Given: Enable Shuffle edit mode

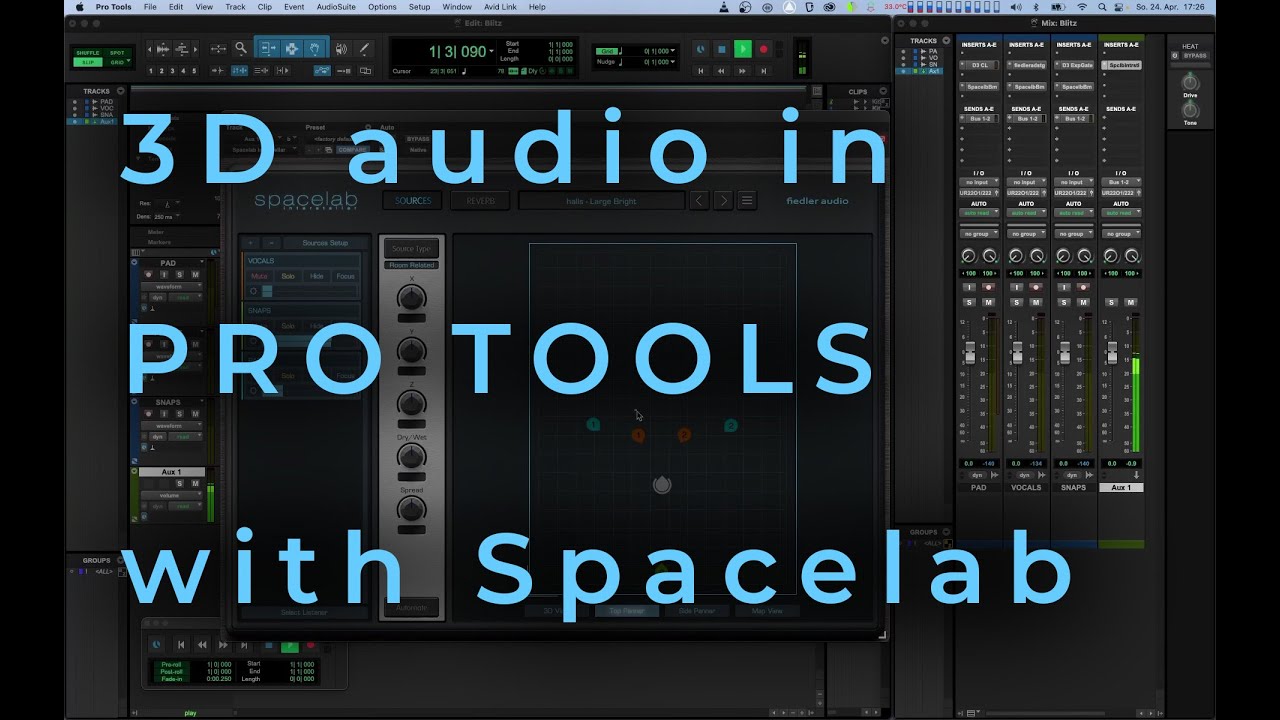Looking at the screenshot, I should point(87,53).
